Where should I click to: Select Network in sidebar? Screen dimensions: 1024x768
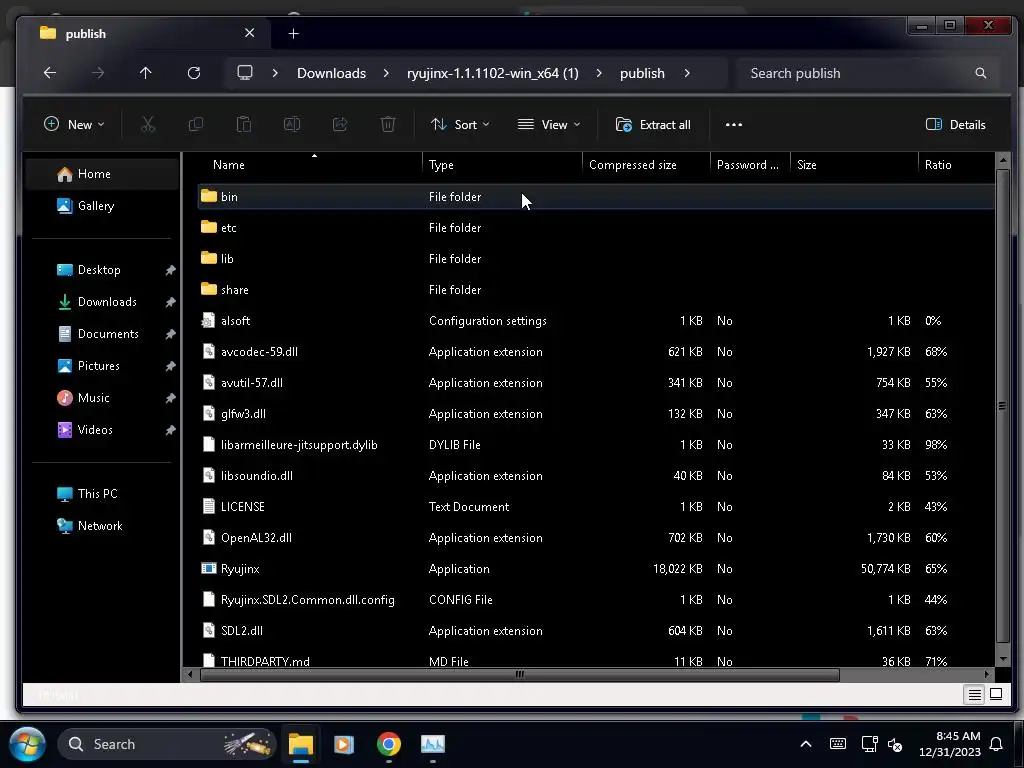[x=101, y=526]
